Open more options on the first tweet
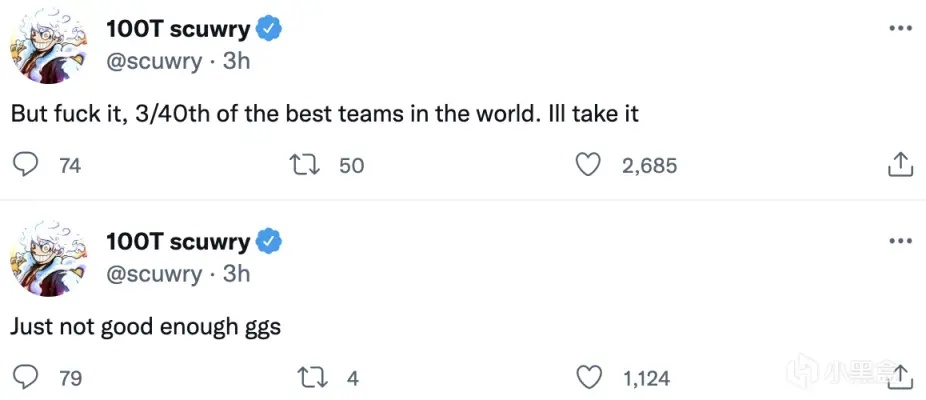 tap(900, 28)
